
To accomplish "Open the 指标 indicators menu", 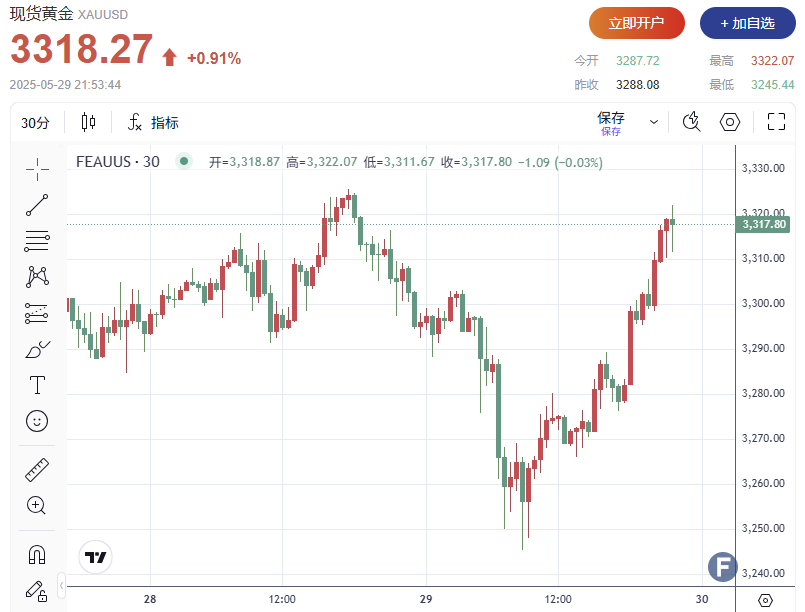I will [x=153, y=123].
